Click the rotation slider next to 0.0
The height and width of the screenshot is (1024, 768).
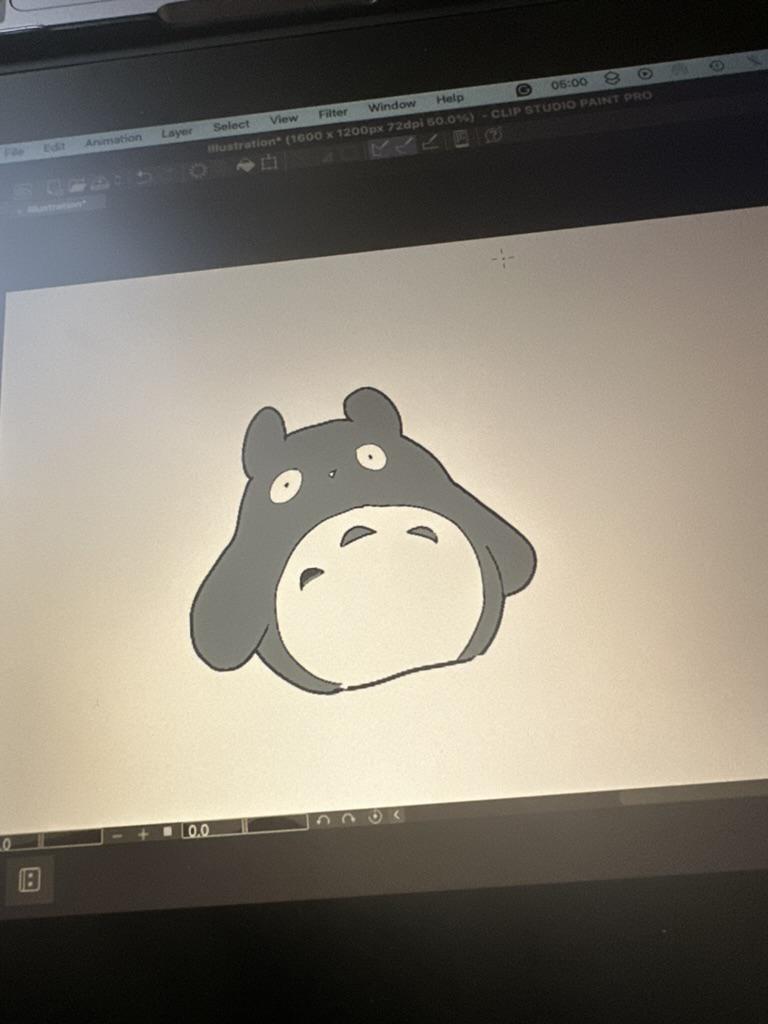point(277,824)
